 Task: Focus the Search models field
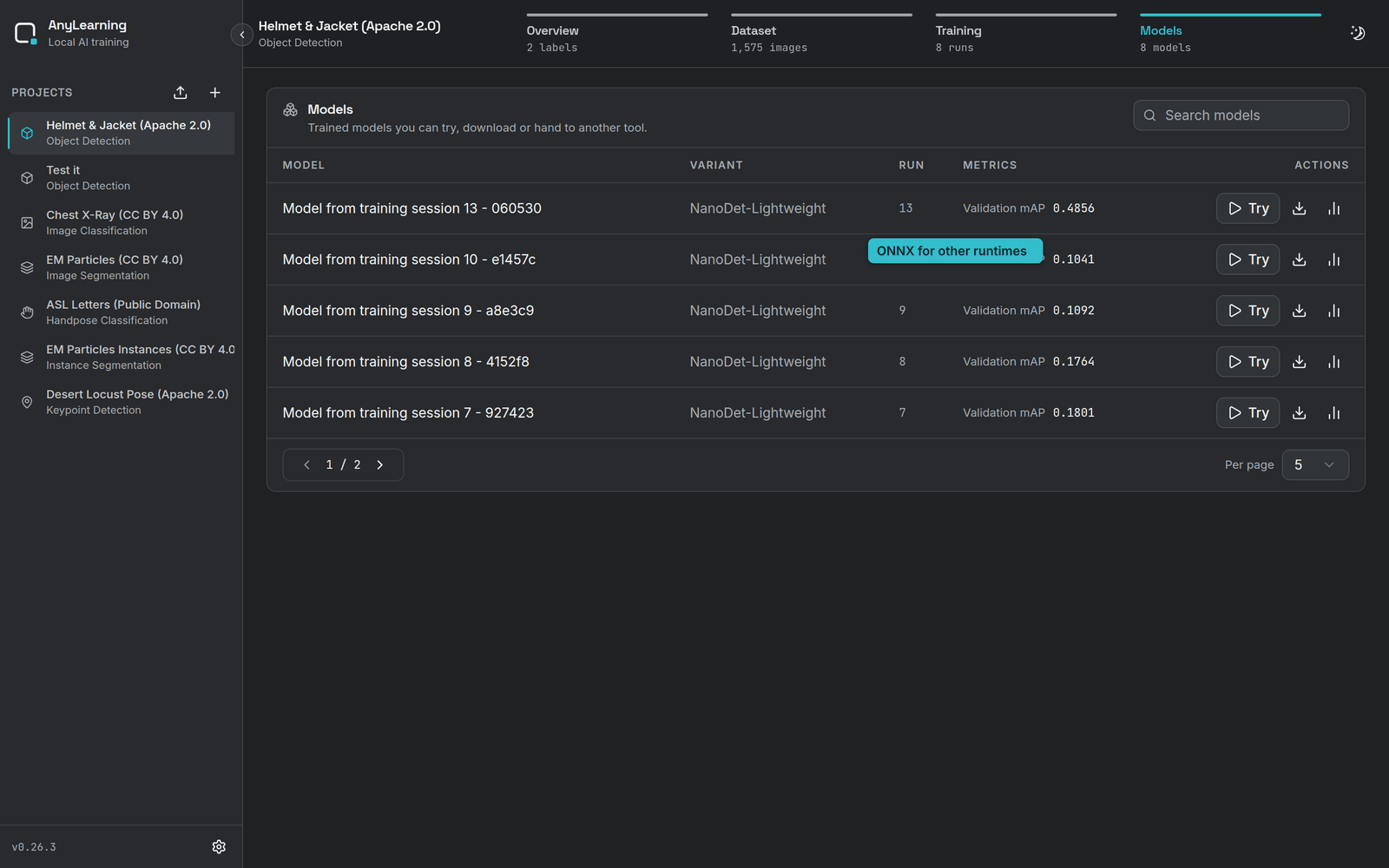(x=1241, y=115)
